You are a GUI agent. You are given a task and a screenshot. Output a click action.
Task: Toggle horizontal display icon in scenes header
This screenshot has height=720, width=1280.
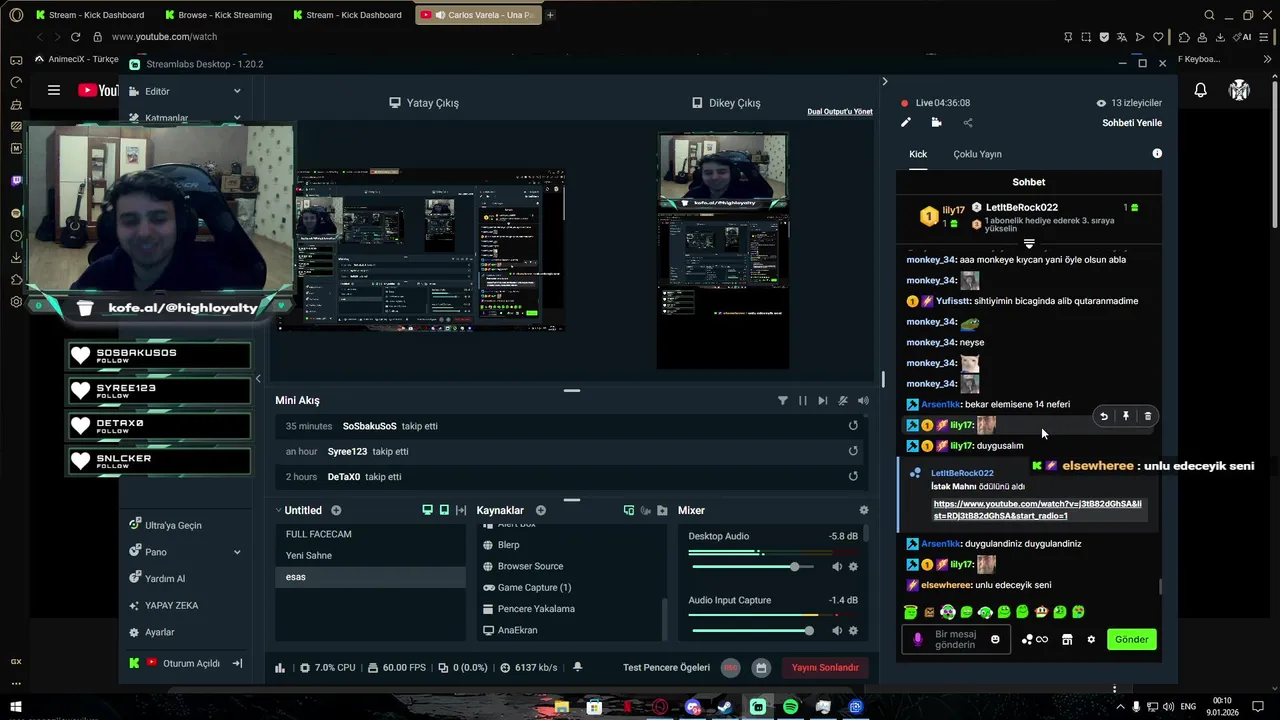click(428, 510)
